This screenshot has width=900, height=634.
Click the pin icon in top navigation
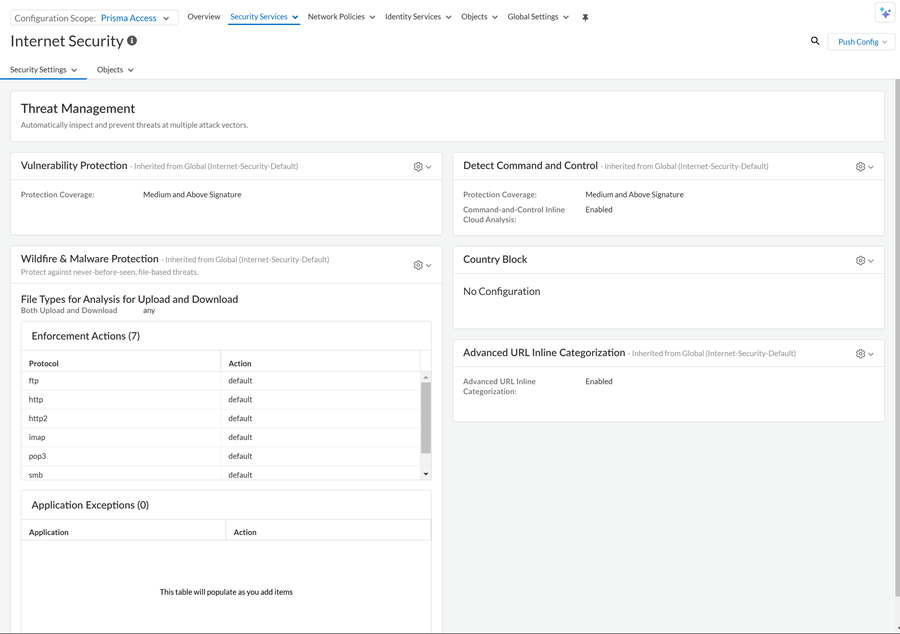(585, 18)
